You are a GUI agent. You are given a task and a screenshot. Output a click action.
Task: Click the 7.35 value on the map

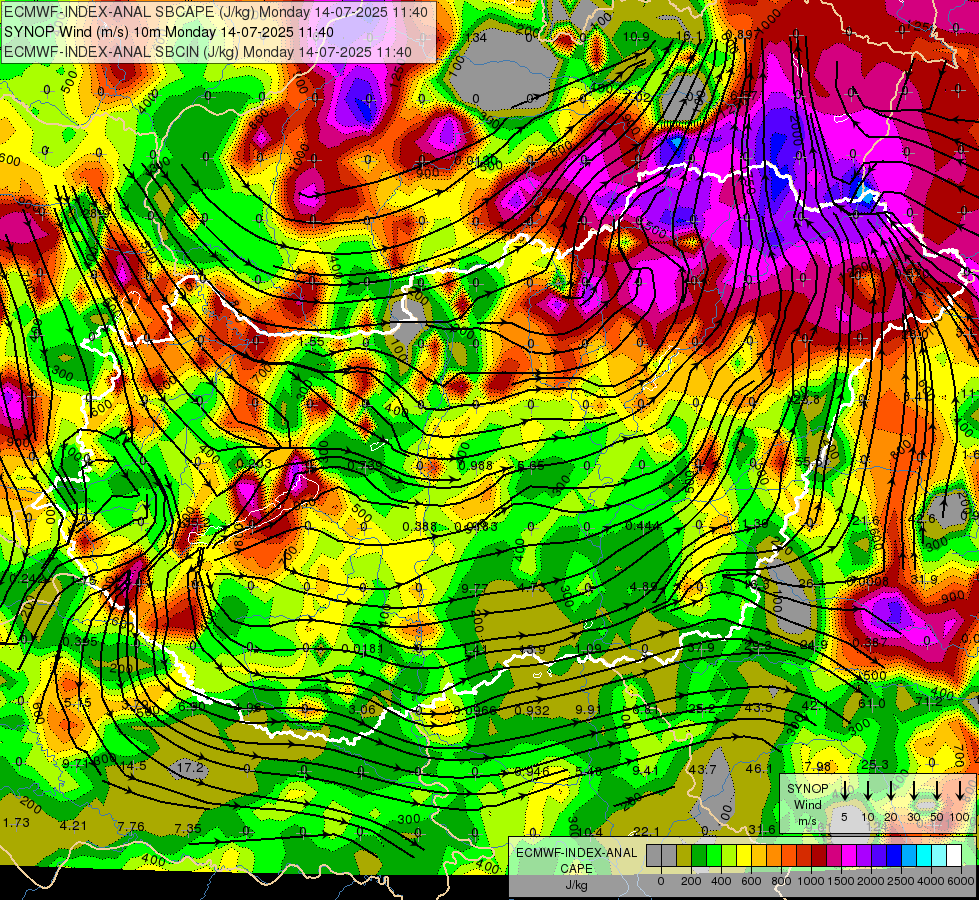pos(188,829)
